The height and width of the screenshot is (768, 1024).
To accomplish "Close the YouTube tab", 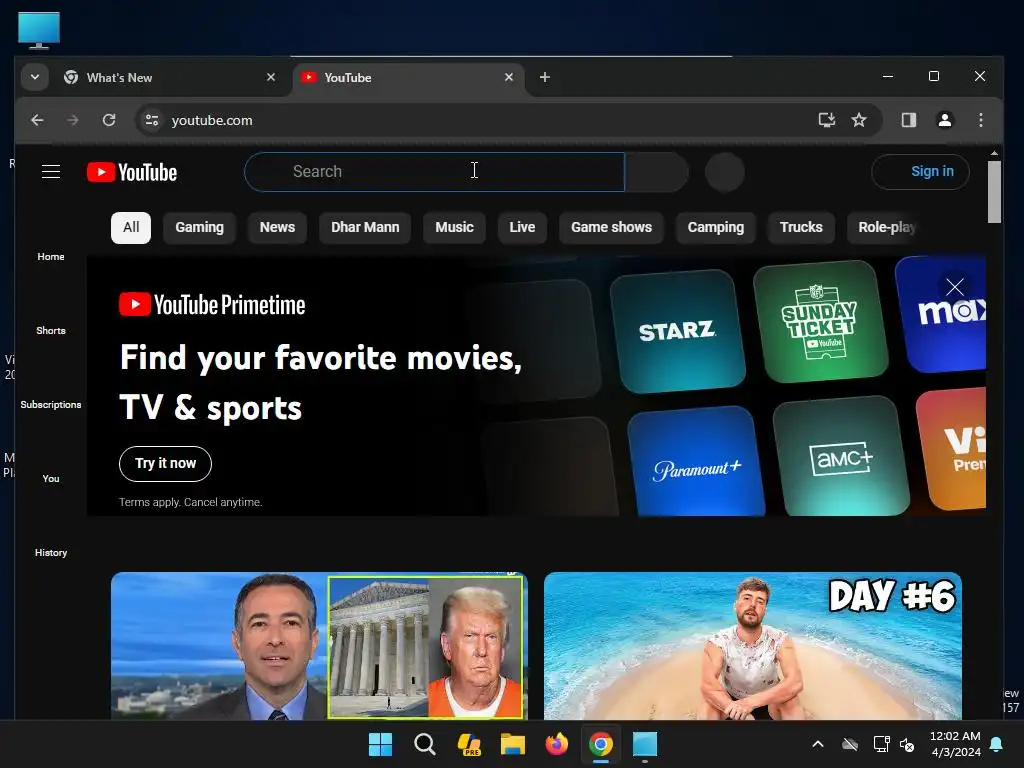I will pyautogui.click(x=509, y=77).
